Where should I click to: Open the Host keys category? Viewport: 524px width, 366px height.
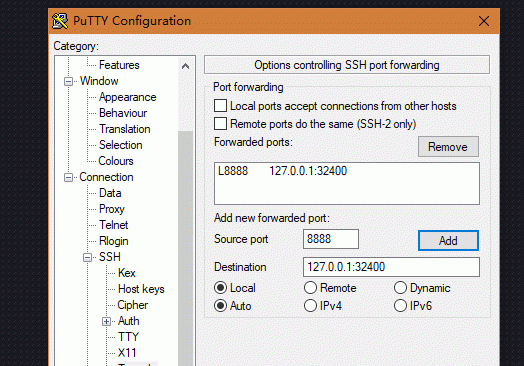click(x=141, y=289)
